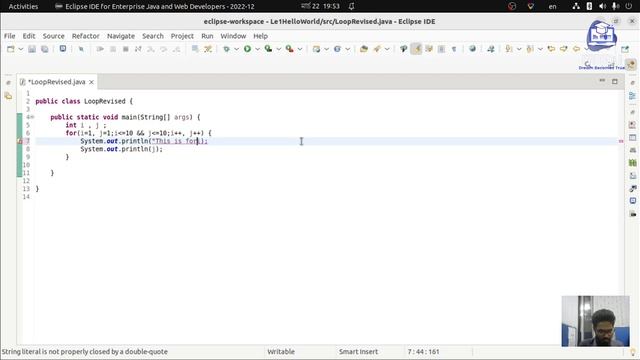Open the Next Annotation dropdown arrow
Screen dimensions: 640x360
(519, 49)
